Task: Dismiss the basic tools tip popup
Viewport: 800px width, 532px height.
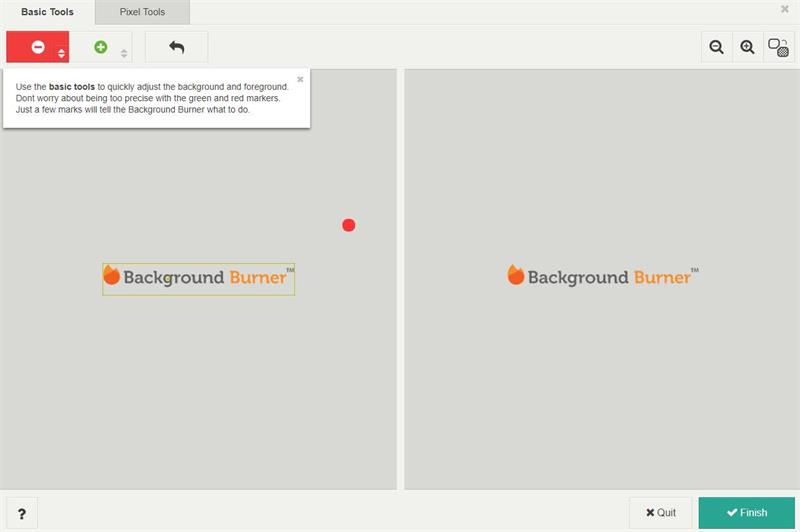Action: (x=300, y=79)
